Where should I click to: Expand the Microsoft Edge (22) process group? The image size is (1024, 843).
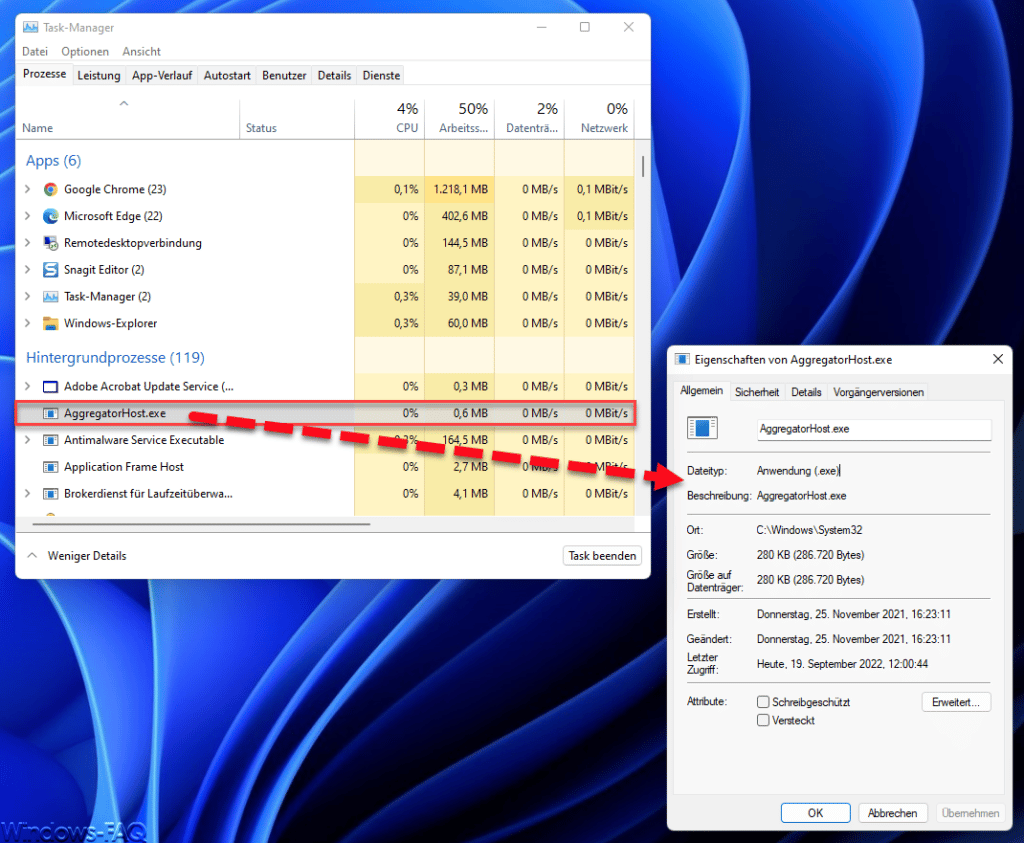click(27, 216)
